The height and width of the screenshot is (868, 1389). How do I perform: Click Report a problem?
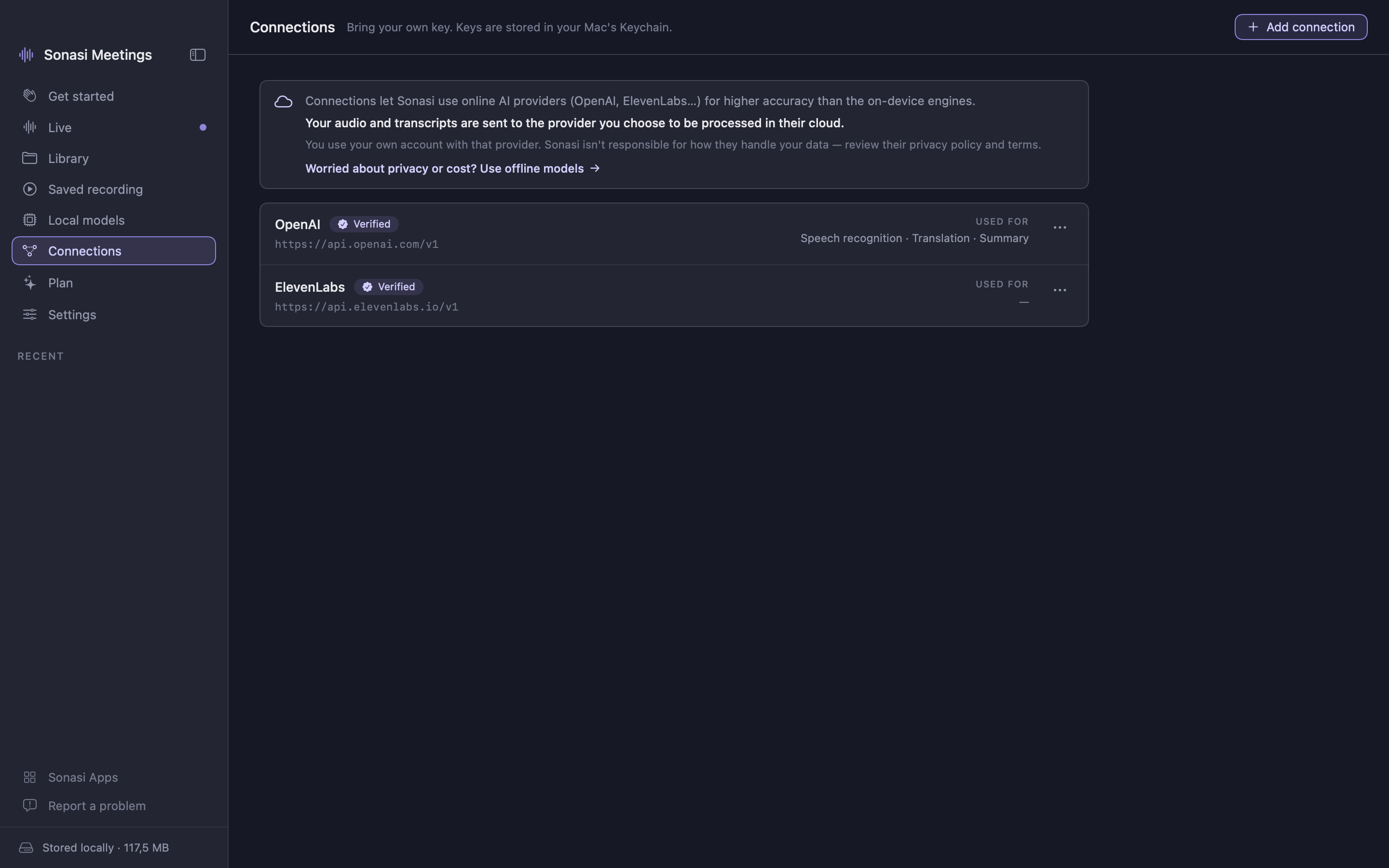pos(114,806)
